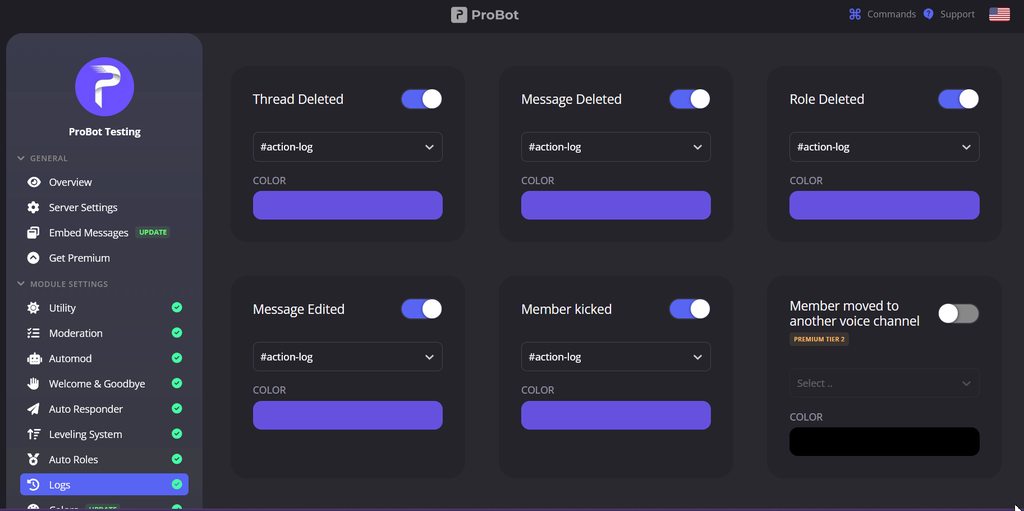This screenshot has width=1024, height=511.
Task: Click the ProBot Testing server avatar
Action: click(104, 87)
